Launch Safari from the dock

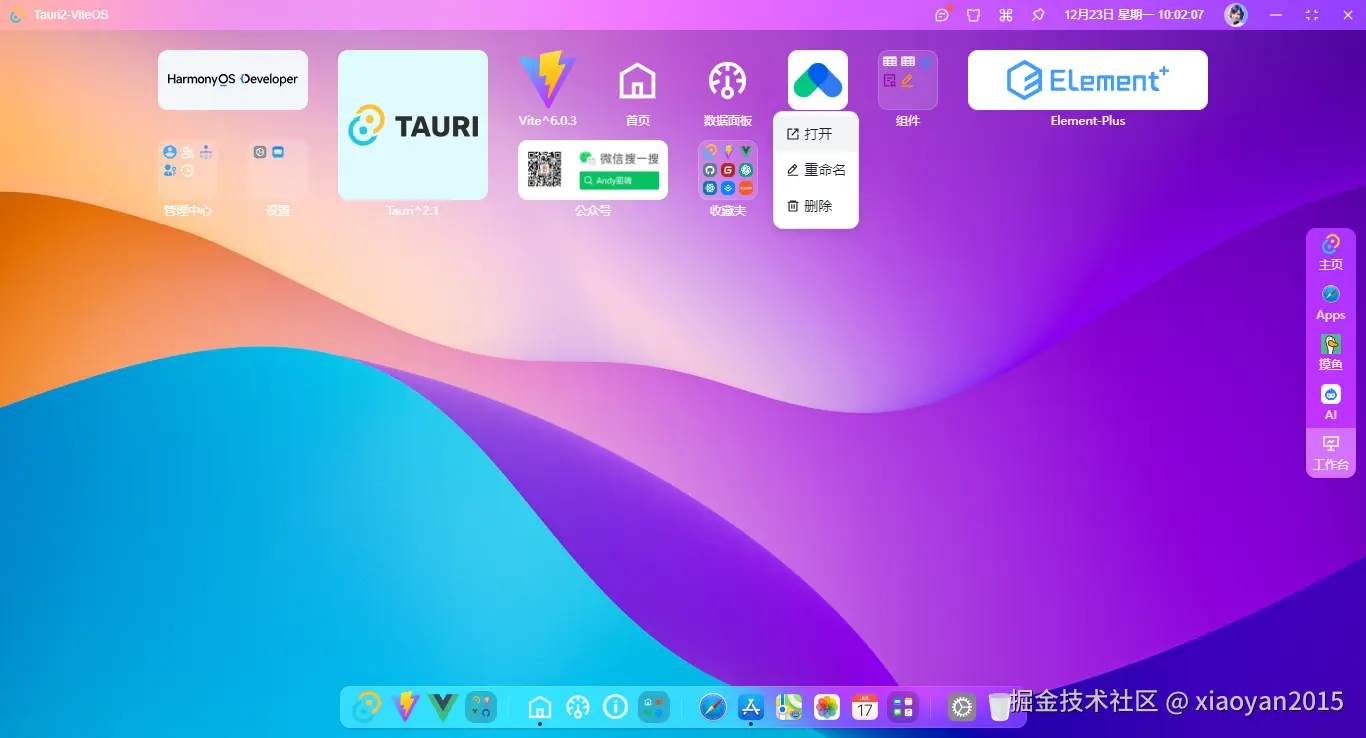[713, 707]
